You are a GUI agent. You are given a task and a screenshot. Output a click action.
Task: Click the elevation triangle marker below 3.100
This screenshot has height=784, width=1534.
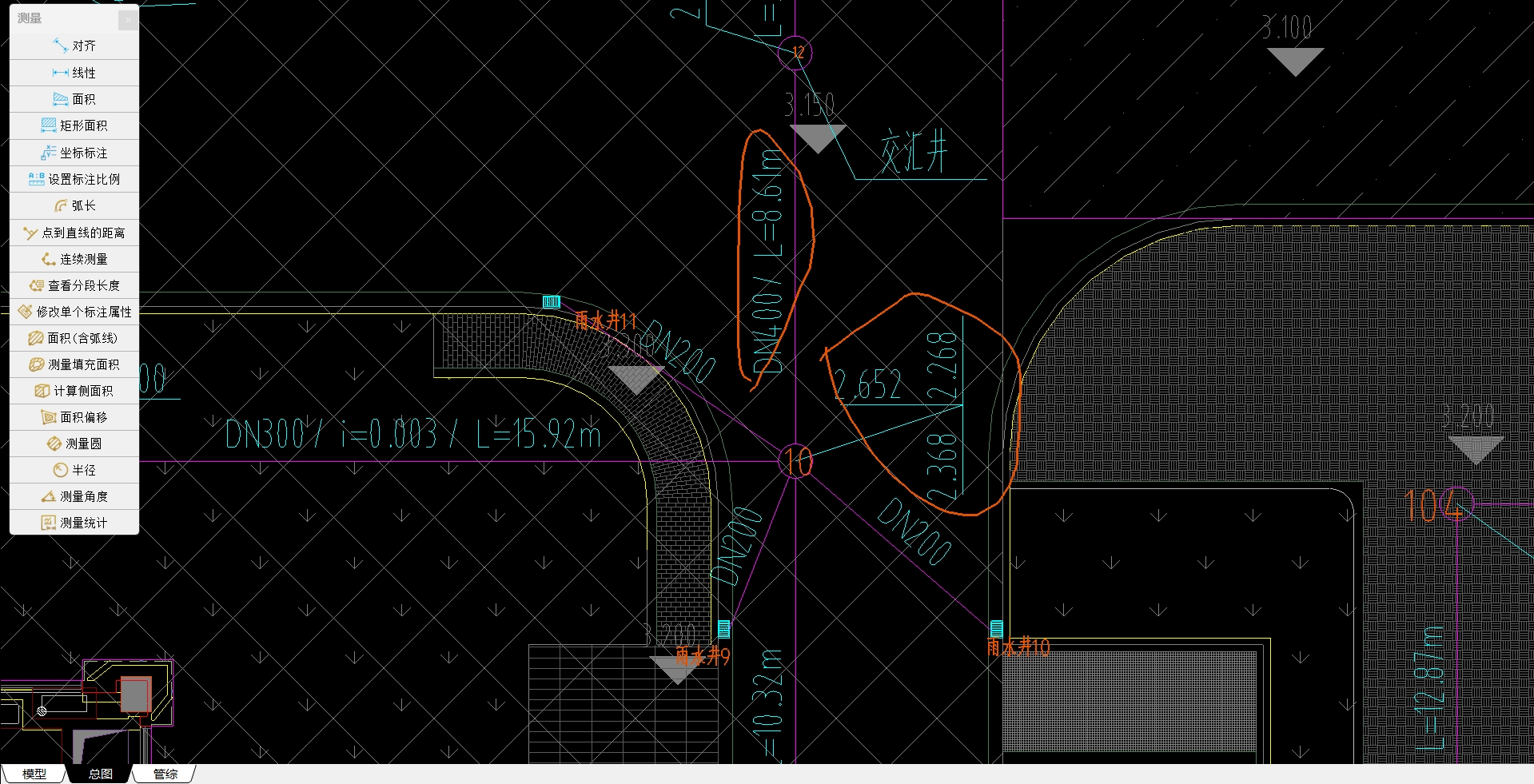click(1295, 62)
